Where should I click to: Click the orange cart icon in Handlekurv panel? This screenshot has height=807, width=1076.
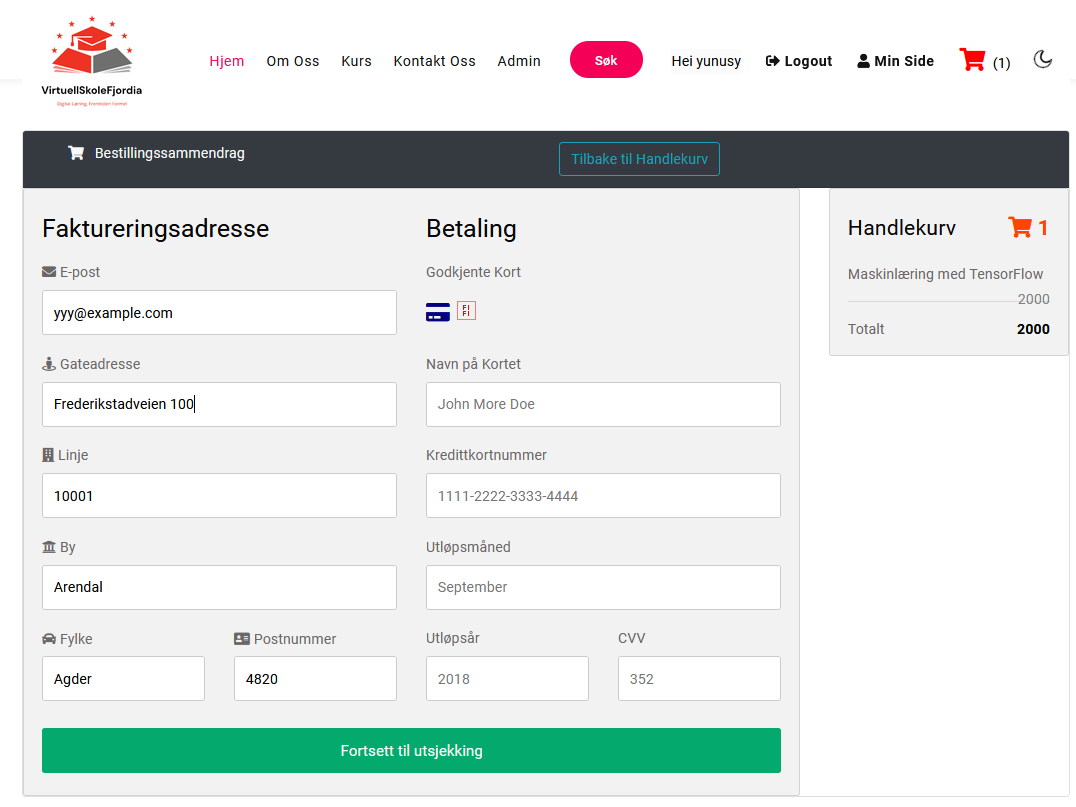tap(1020, 228)
